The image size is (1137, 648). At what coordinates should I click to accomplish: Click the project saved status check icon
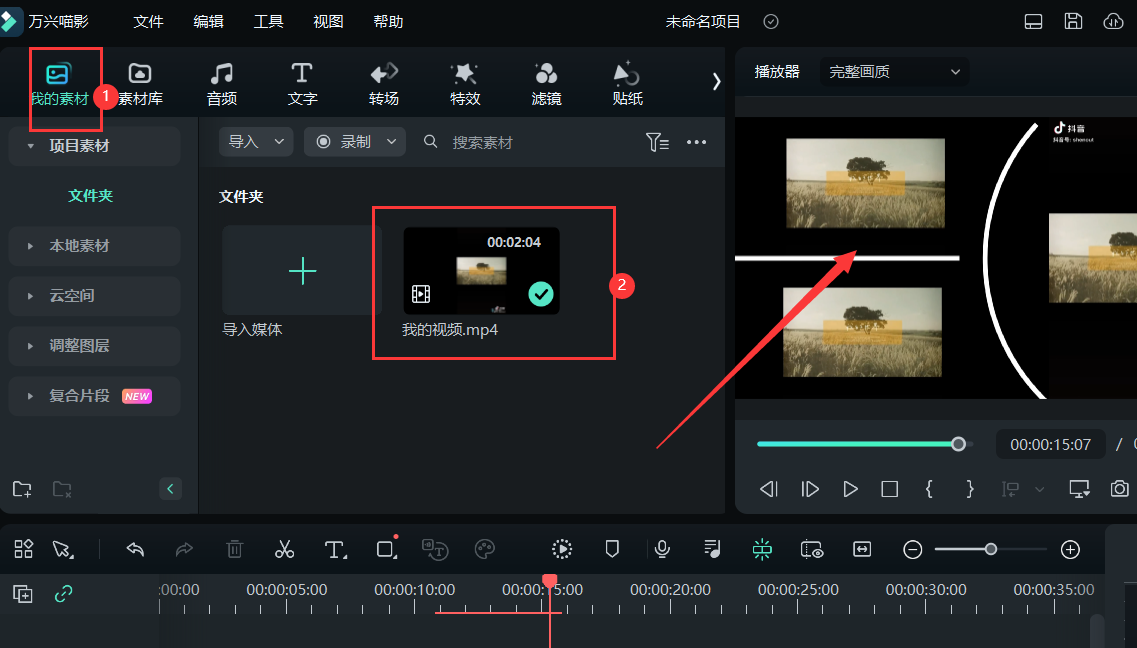771,22
